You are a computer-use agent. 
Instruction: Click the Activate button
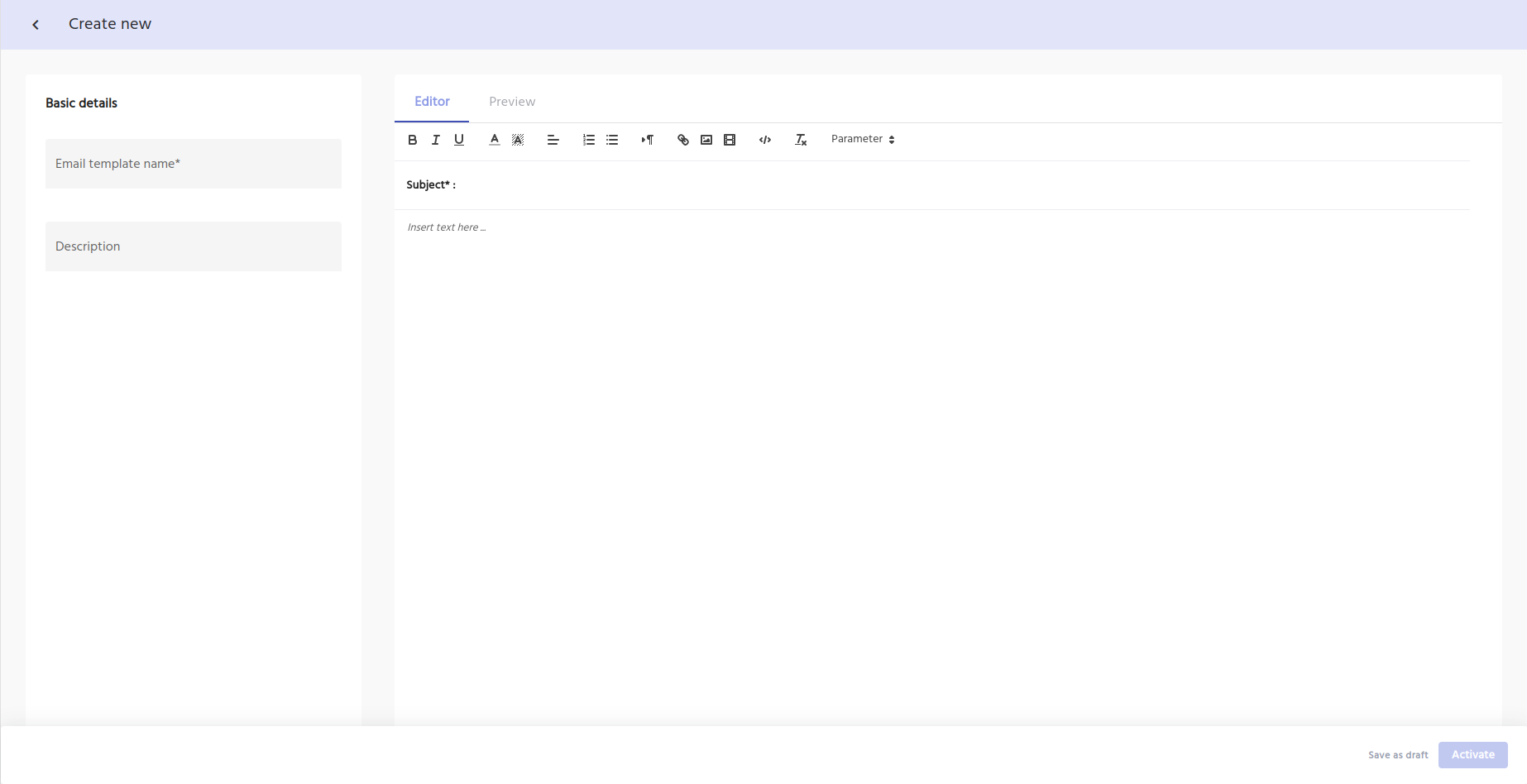click(x=1472, y=755)
